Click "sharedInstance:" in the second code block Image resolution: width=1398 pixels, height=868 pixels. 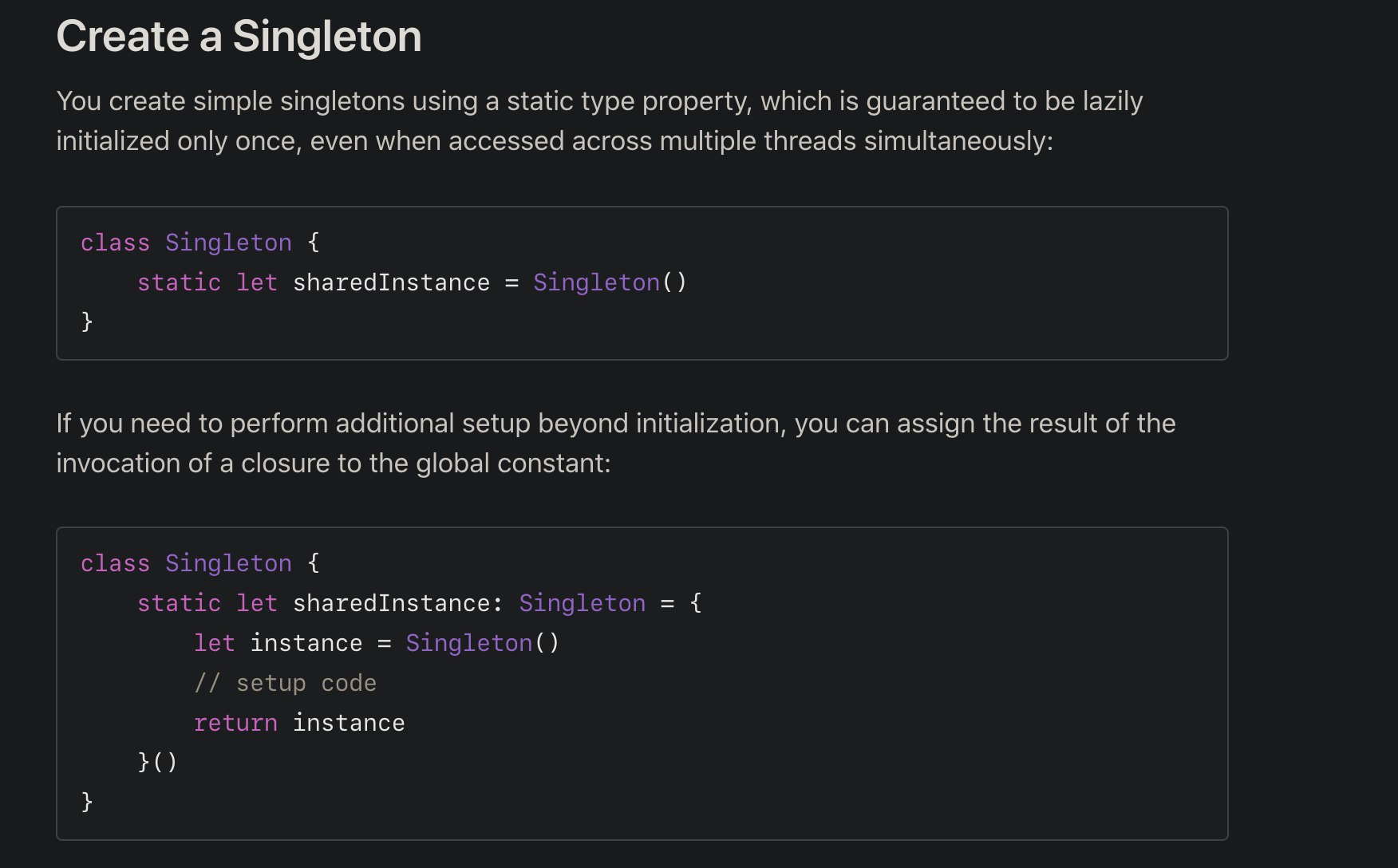[x=398, y=603]
